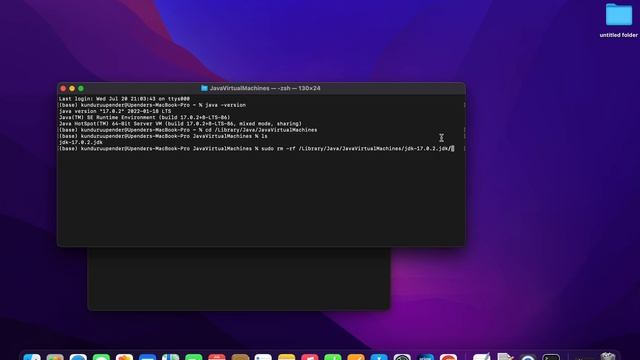
Task: Click the "ls" command prompt line
Action: (x=163, y=136)
